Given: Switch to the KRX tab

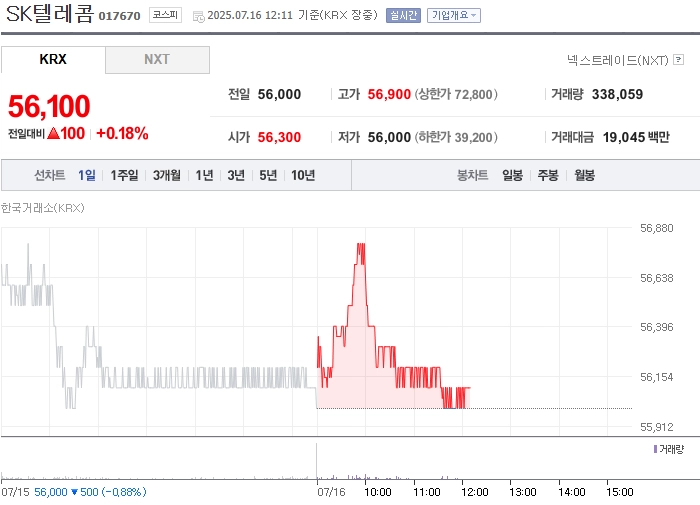Looking at the screenshot, I should [53, 59].
